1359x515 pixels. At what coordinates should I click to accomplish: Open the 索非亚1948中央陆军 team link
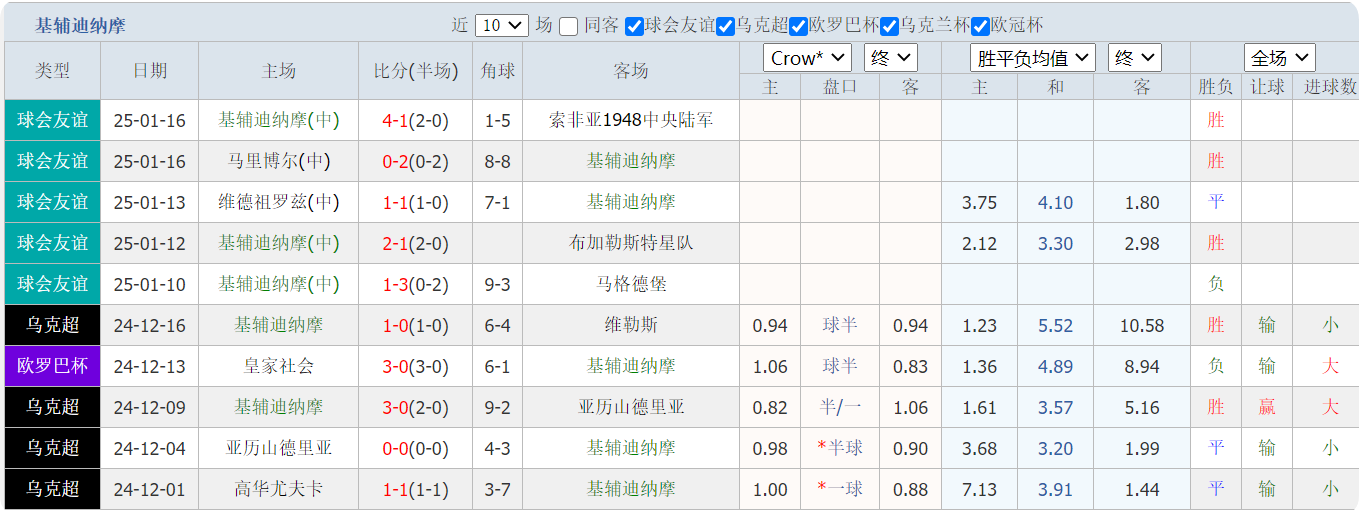pos(631,121)
